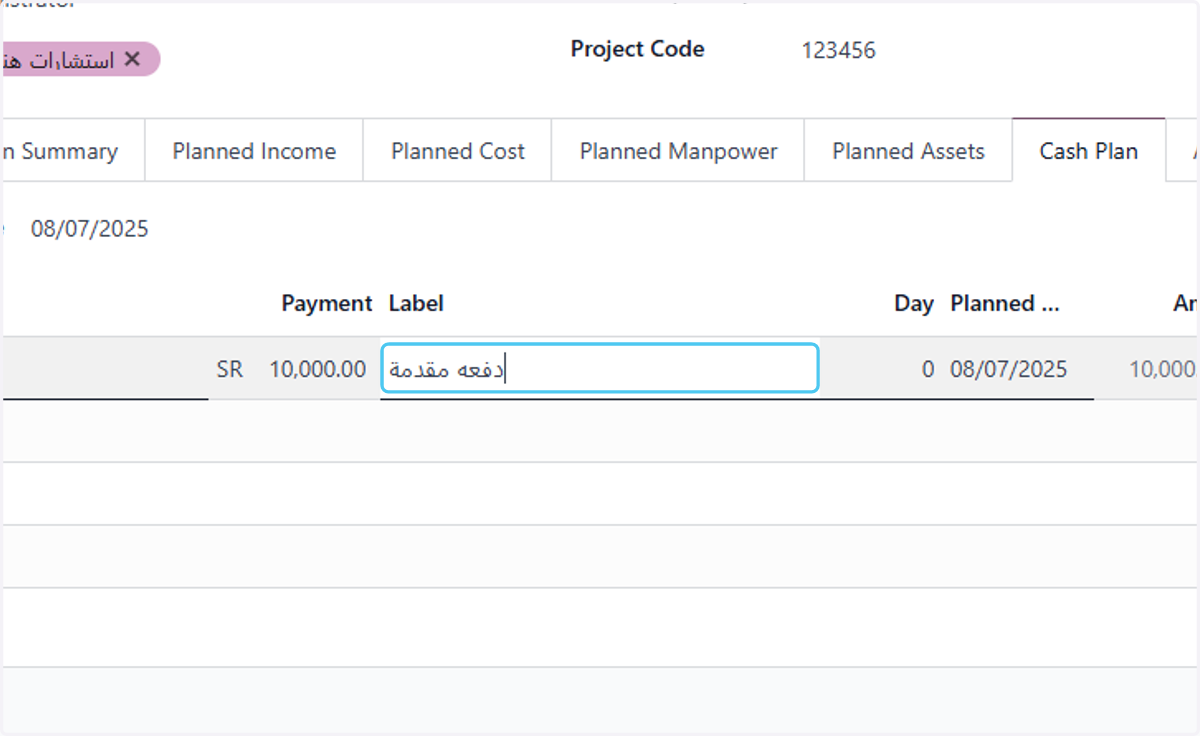
Task: Sort by the Label column header
Action: 416,303
